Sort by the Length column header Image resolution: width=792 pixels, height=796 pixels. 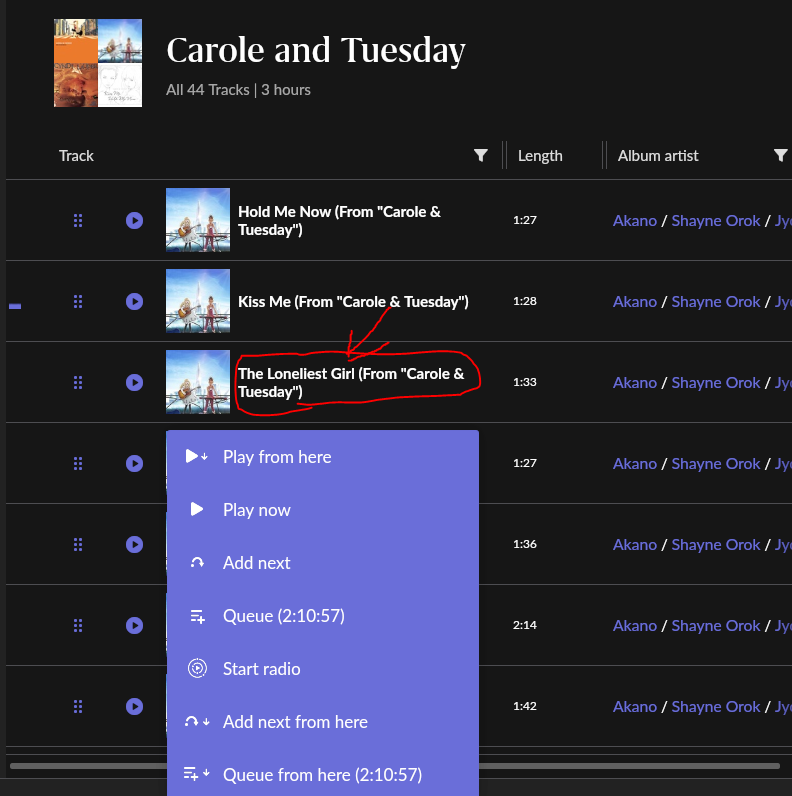540,155
